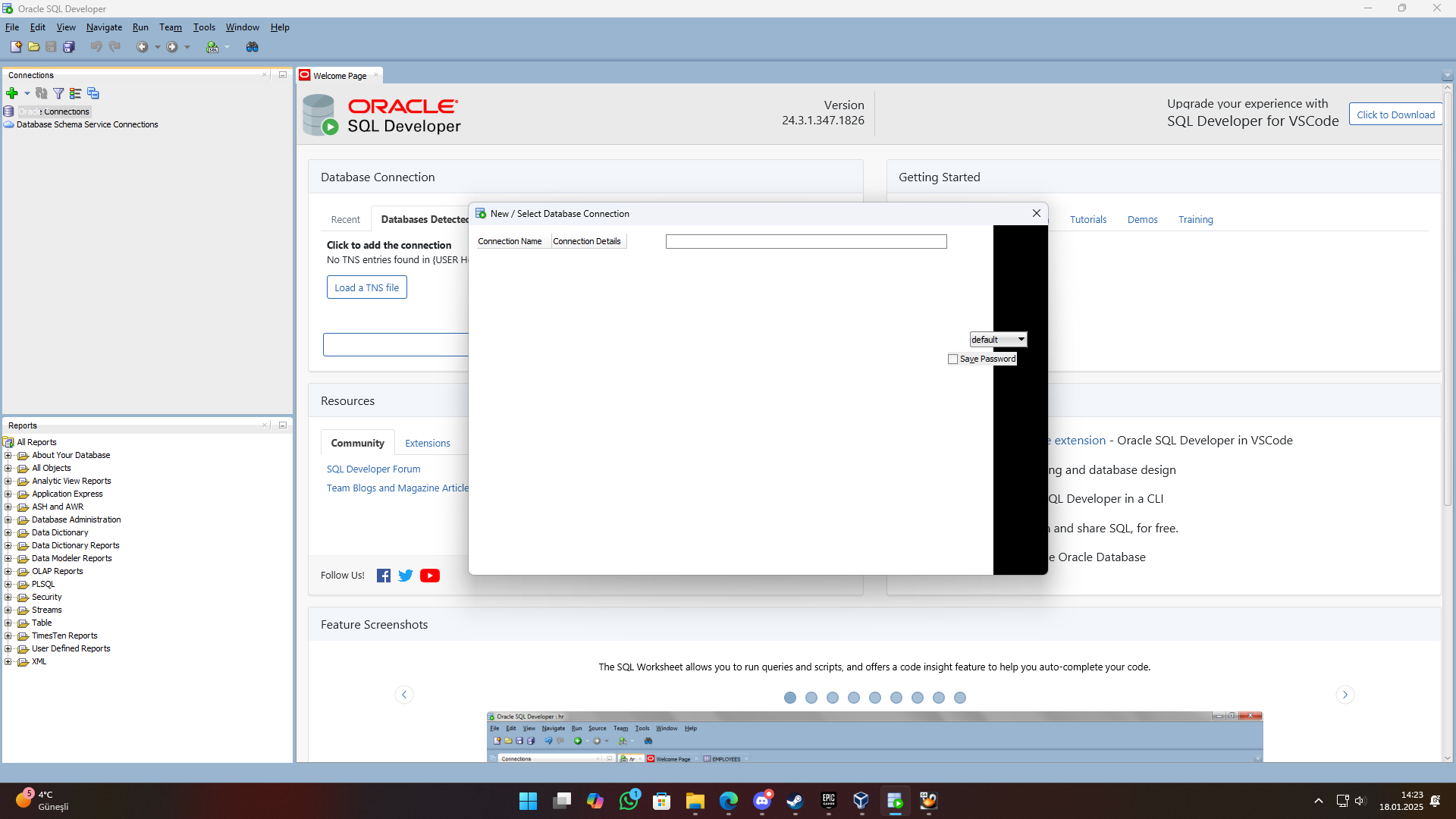Open Steam from the taskbar
Image resolution: width=1456 pixels, height=819 pixels.
(795, 801)
